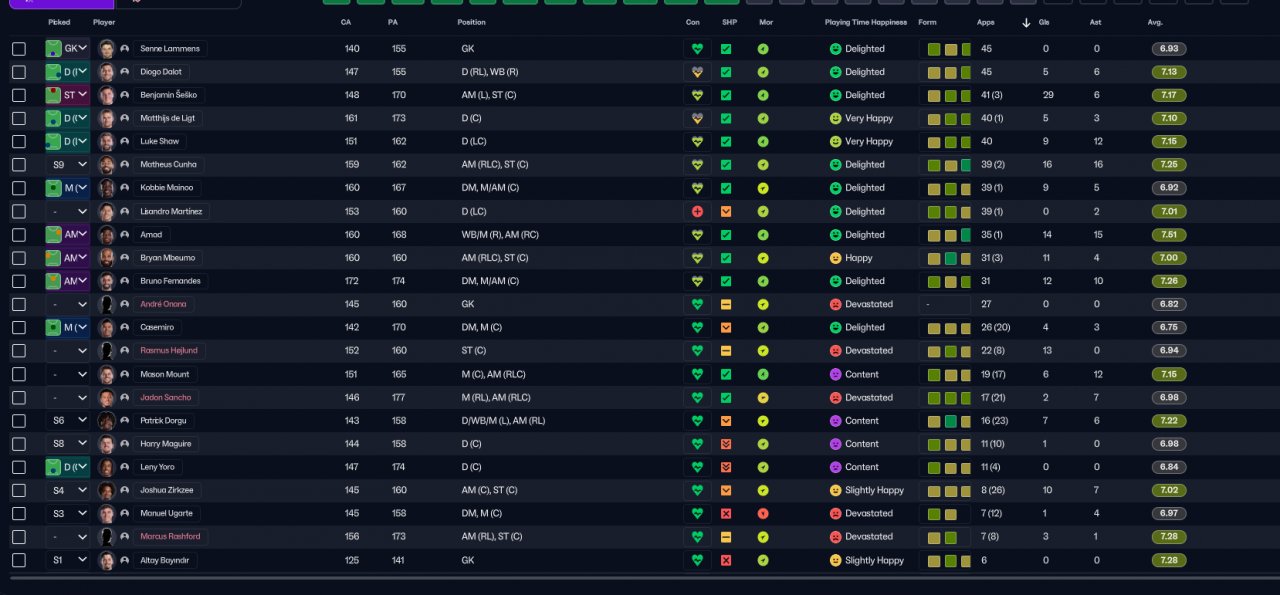Sort by the Position column header
Viewport: 1280px width, 595px height.
472,22
